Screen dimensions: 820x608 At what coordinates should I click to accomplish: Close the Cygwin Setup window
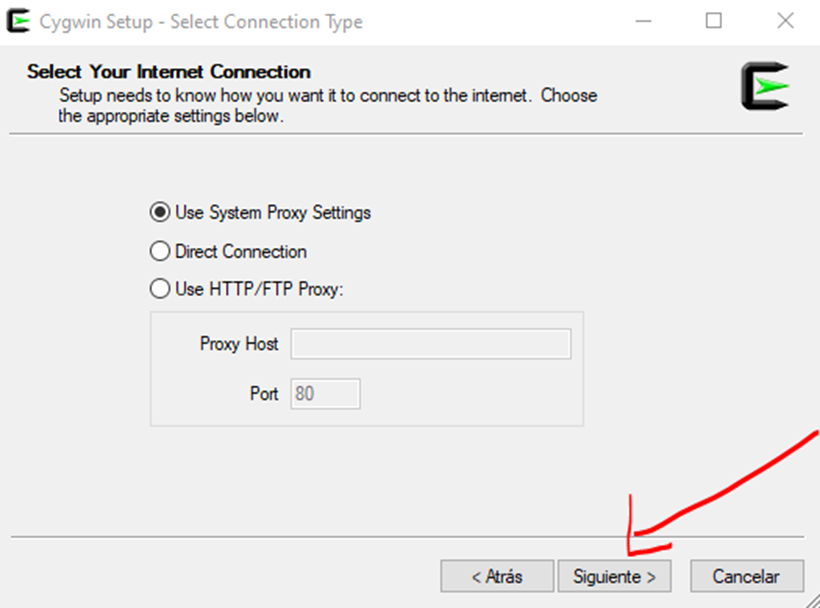pyautogui.click(x=785, y=21)
